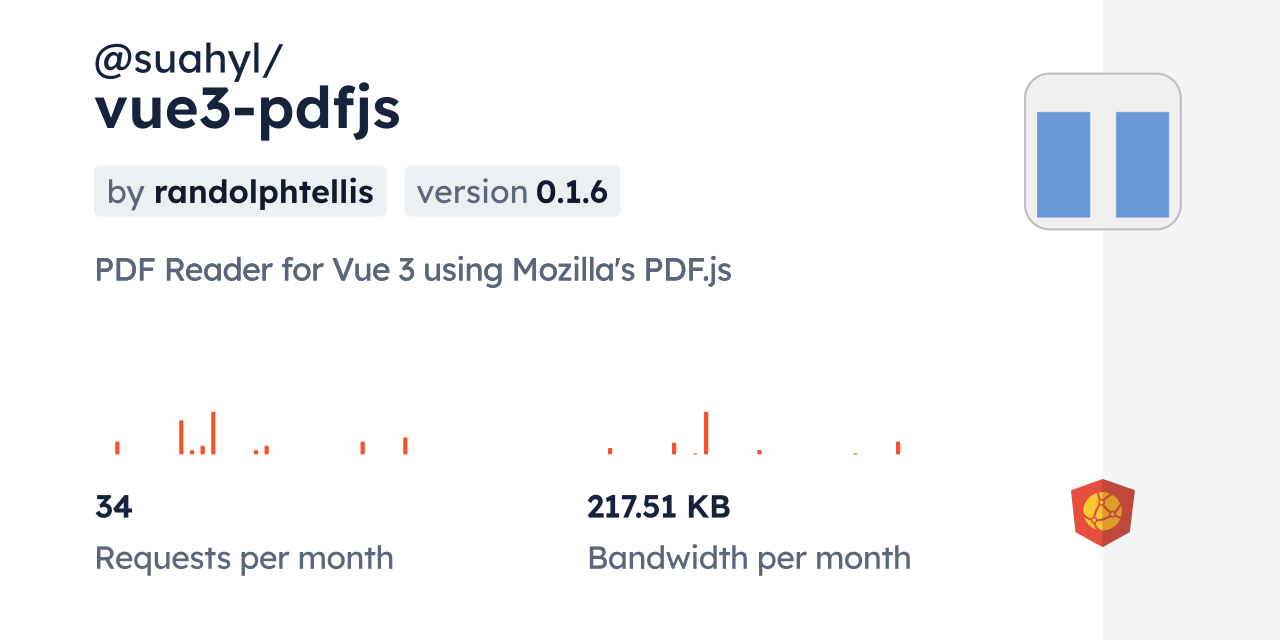
Task: Click the leftmost bar in bandwidth chart
Action: pos(610,451)
